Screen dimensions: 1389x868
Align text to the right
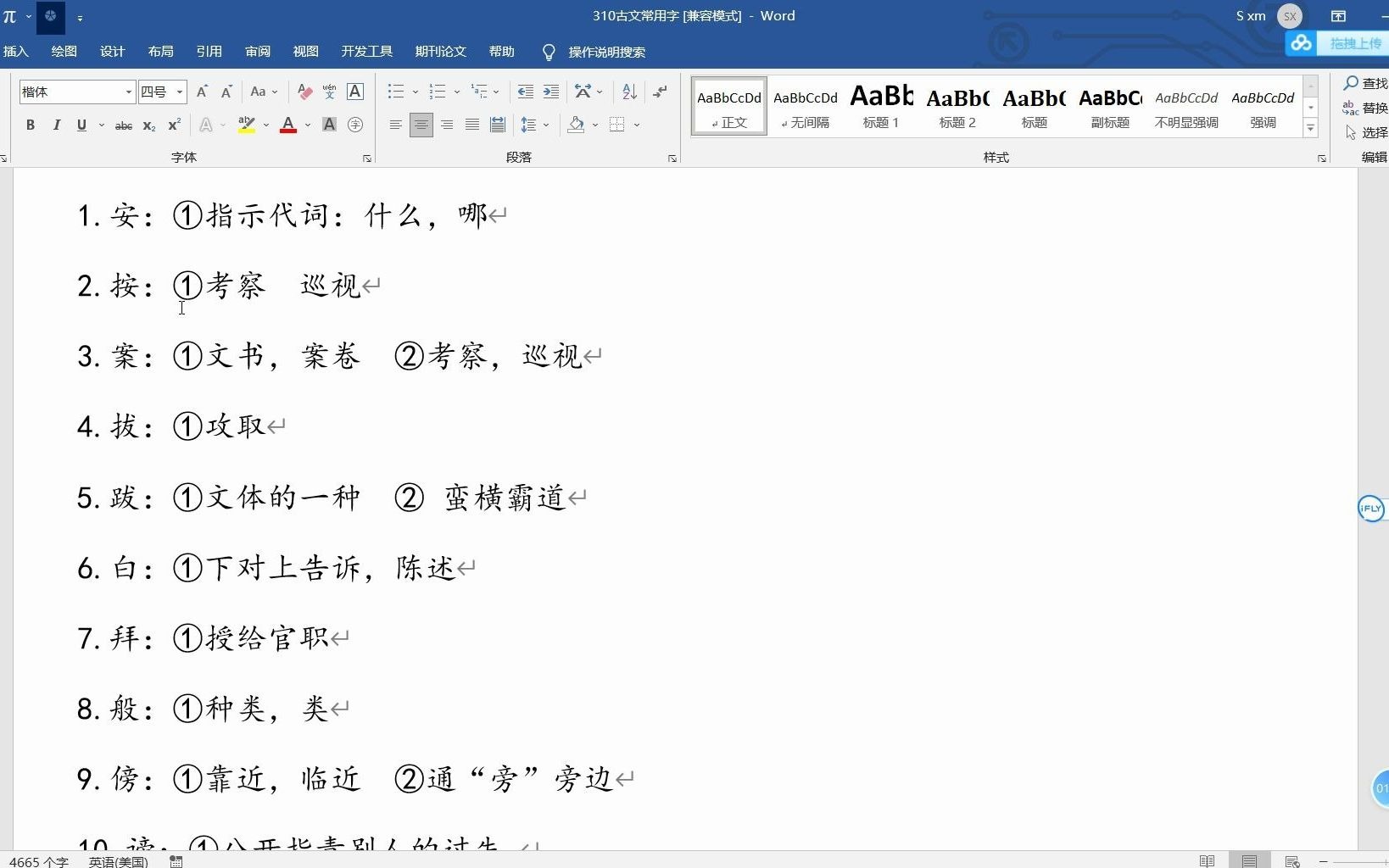click(x=447, y=125)
